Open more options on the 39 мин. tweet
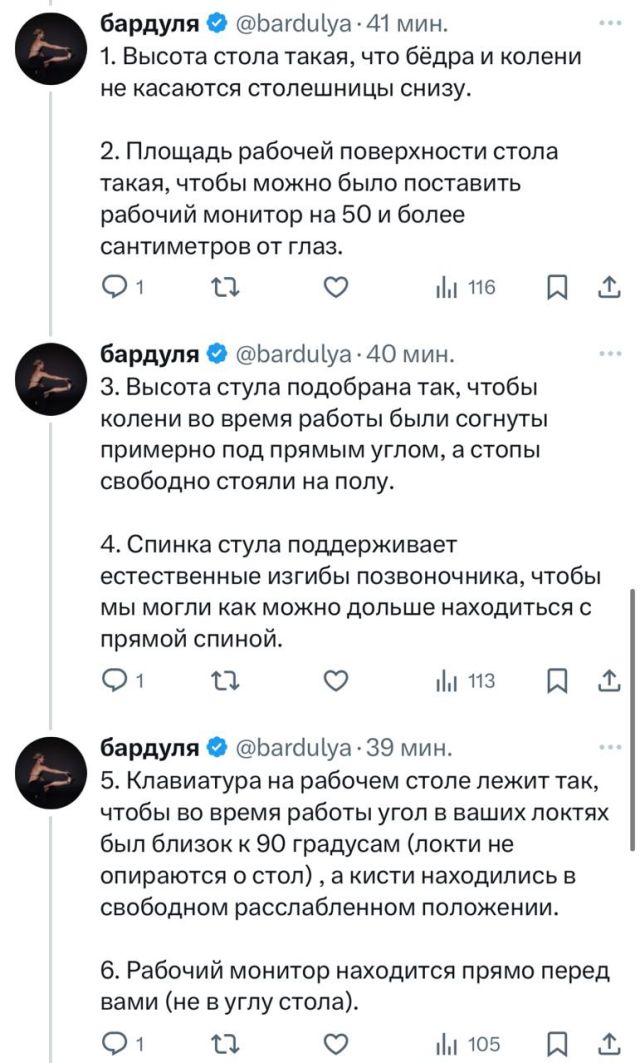Screen dimensions: 640x1063 pyautogui.click(x=608, y=746)
